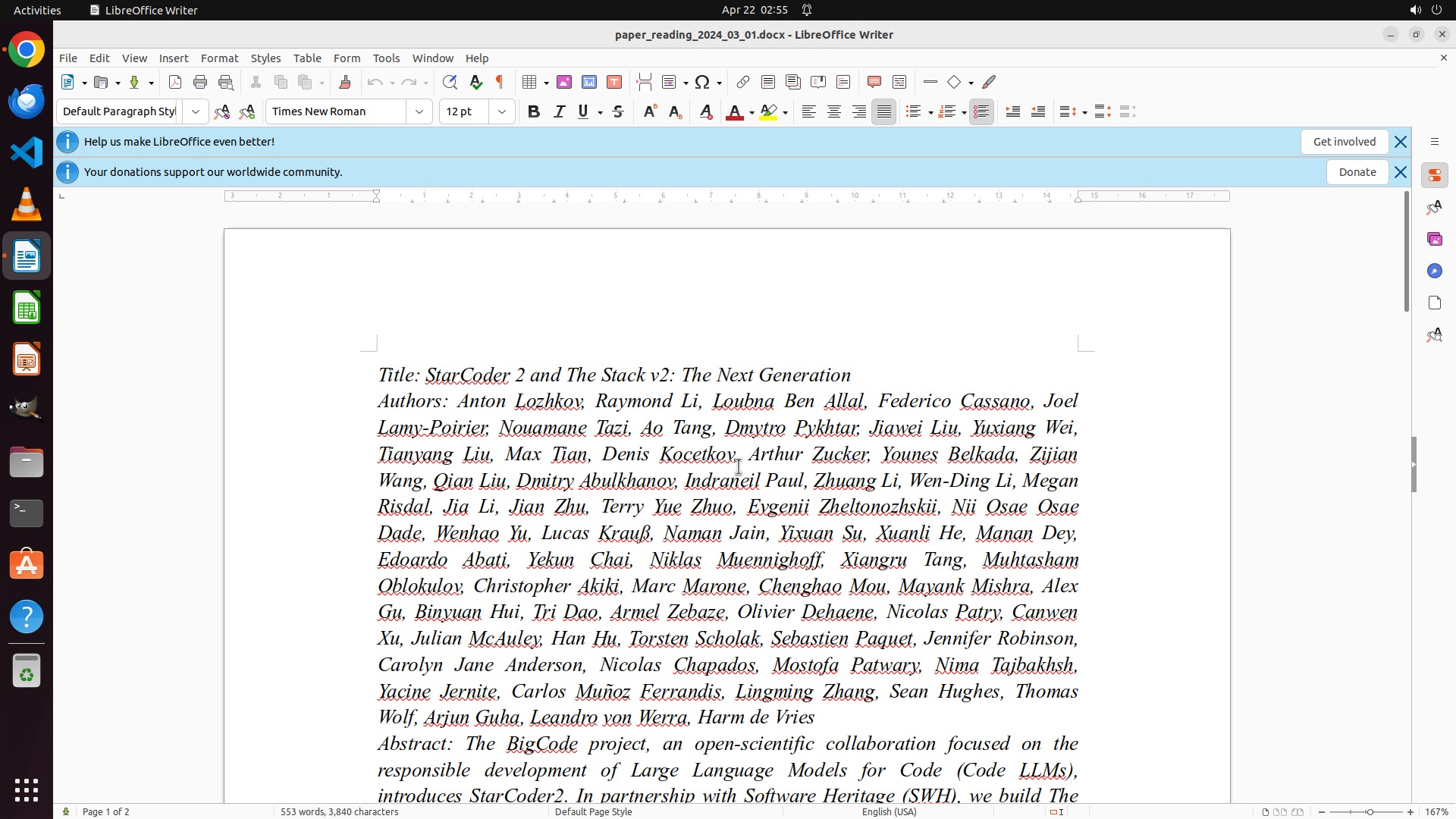Click the Clone Formatting paintbrush

(345, 82)
